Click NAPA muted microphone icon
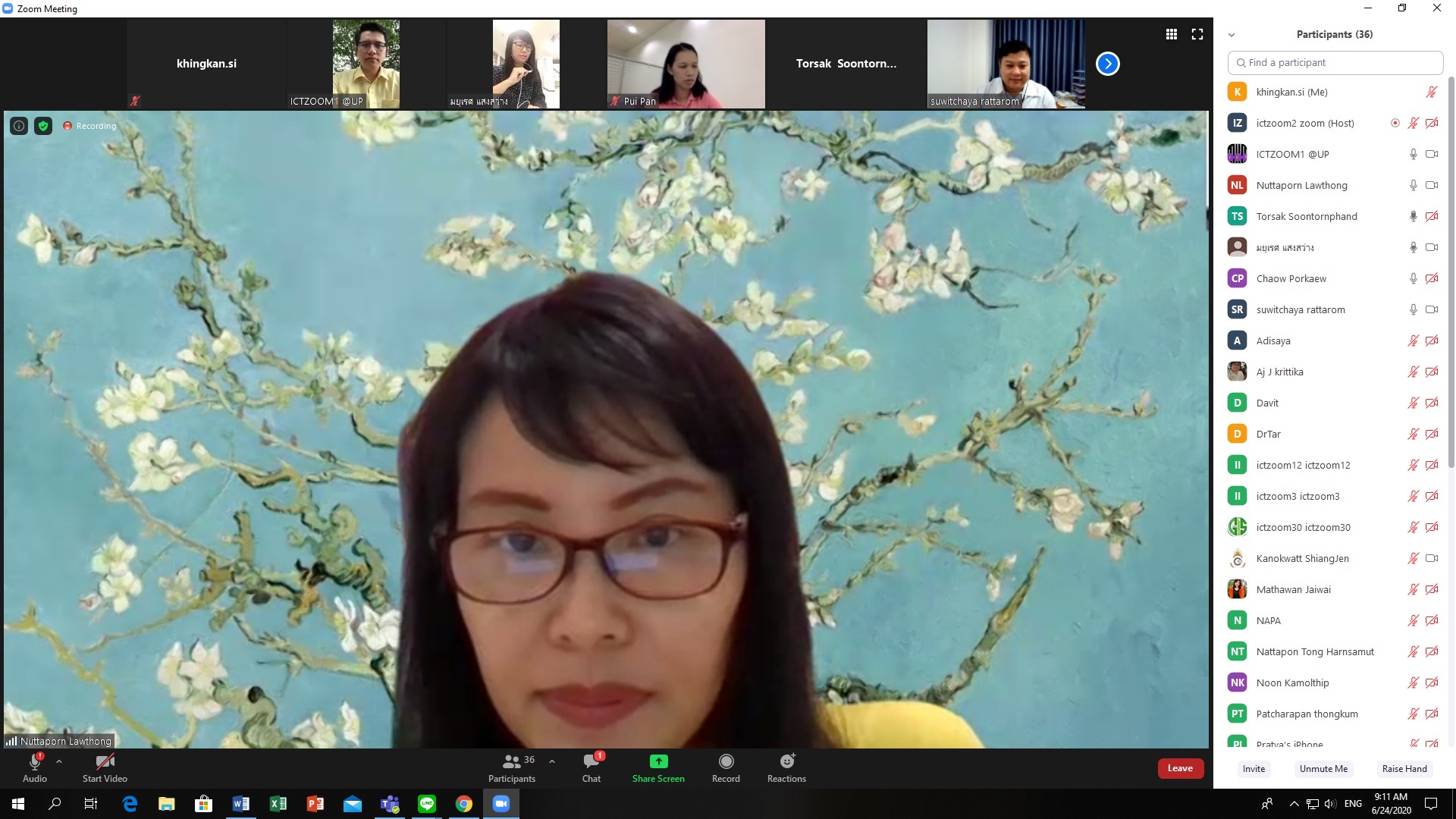 click(1414, 620)
